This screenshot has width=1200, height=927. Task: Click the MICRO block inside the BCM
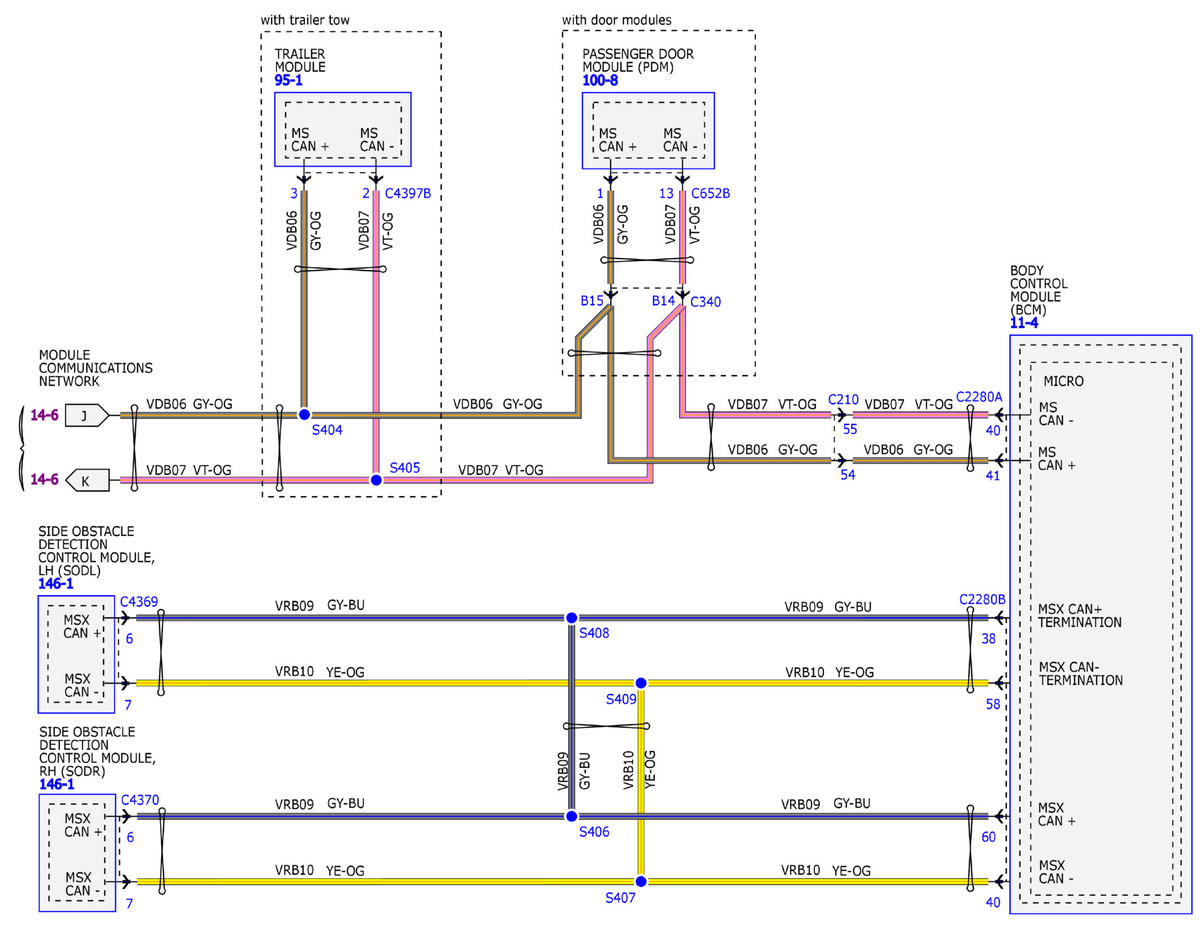click(x=1063, y=381)
